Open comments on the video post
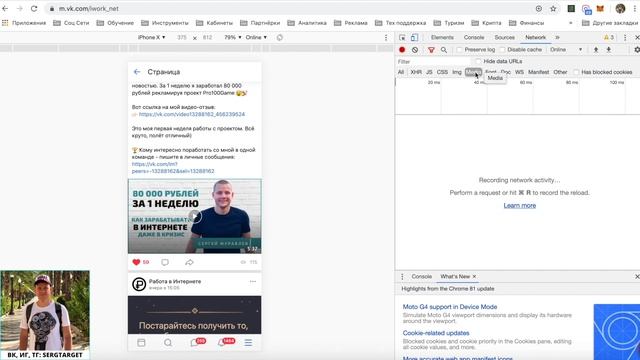Image resolution: width=640 pixels, height=360 pixels. [165, 262]
